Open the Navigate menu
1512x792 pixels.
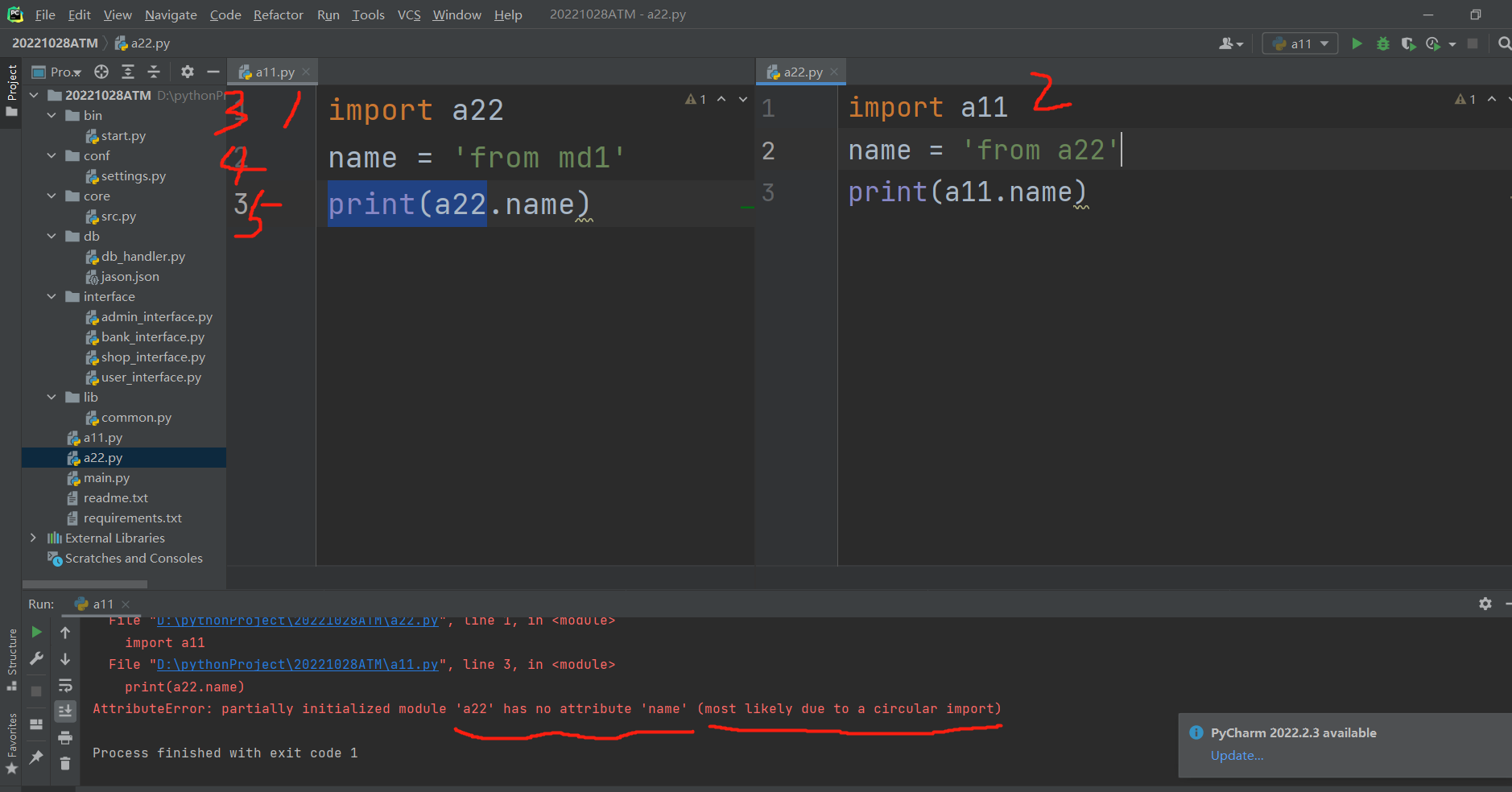pyautogui.click(x=171, y=14)
